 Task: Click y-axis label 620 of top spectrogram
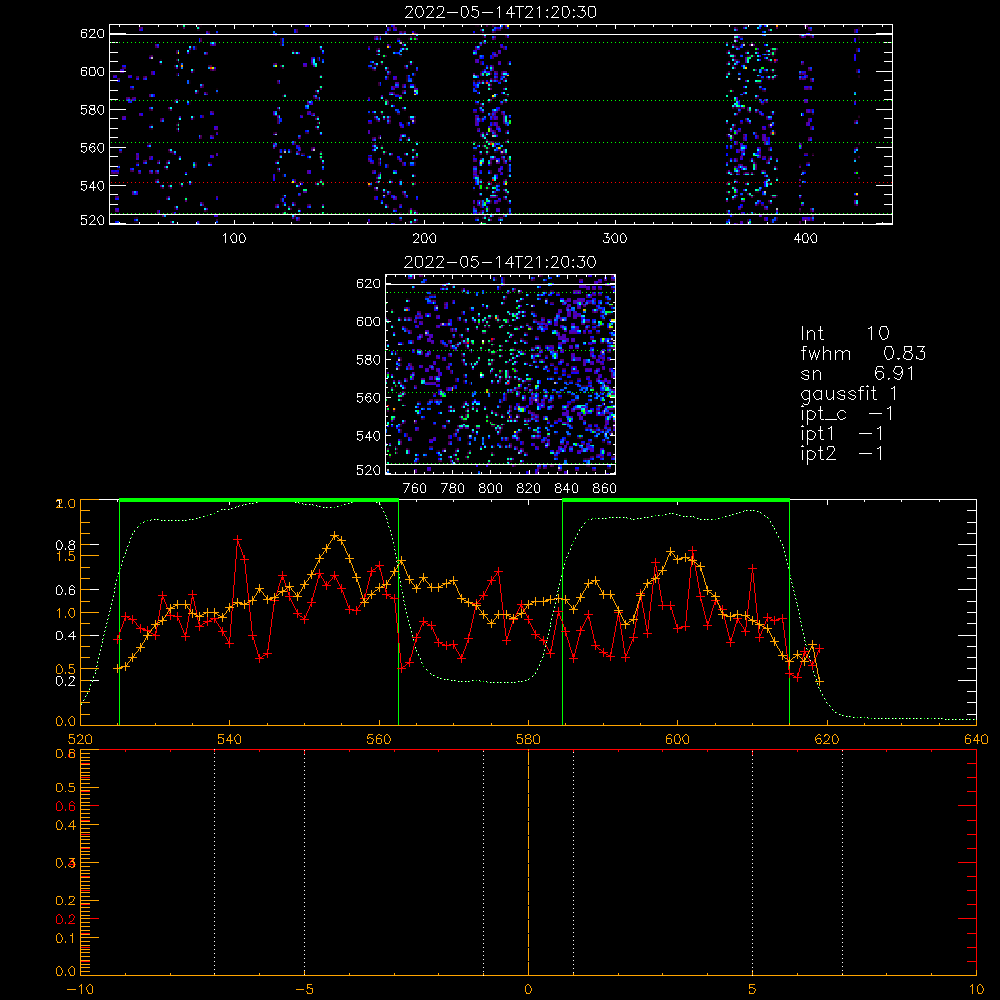[x=92, y=34]
